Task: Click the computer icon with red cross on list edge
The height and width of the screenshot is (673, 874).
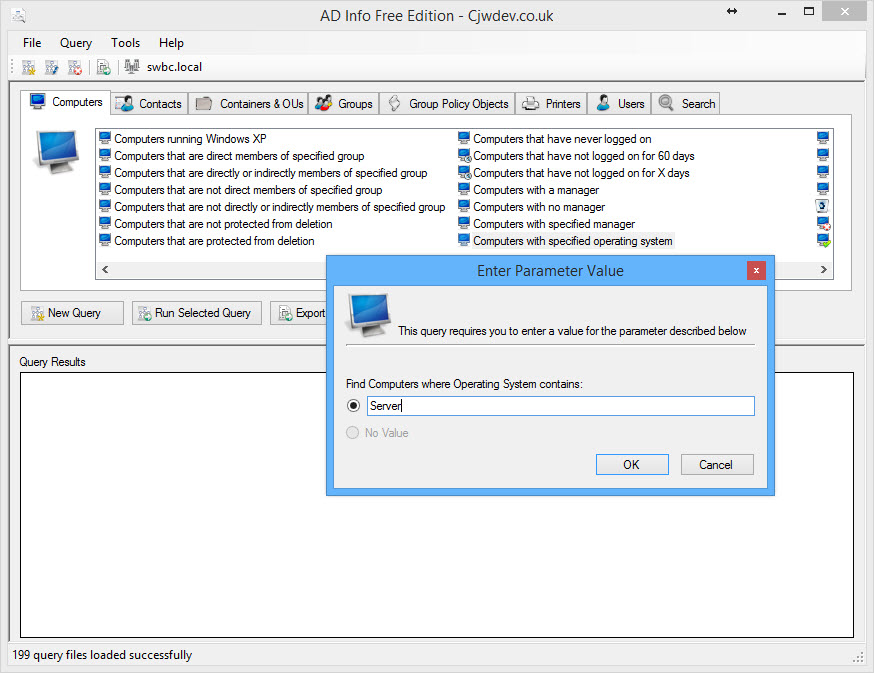Action: coord(823,224)
